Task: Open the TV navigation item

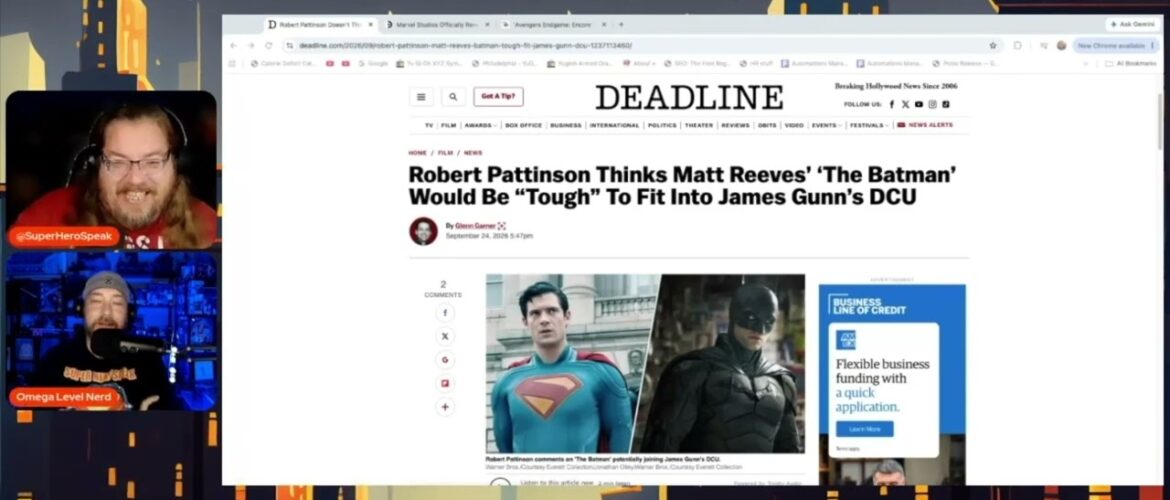Action: (429, 125)
